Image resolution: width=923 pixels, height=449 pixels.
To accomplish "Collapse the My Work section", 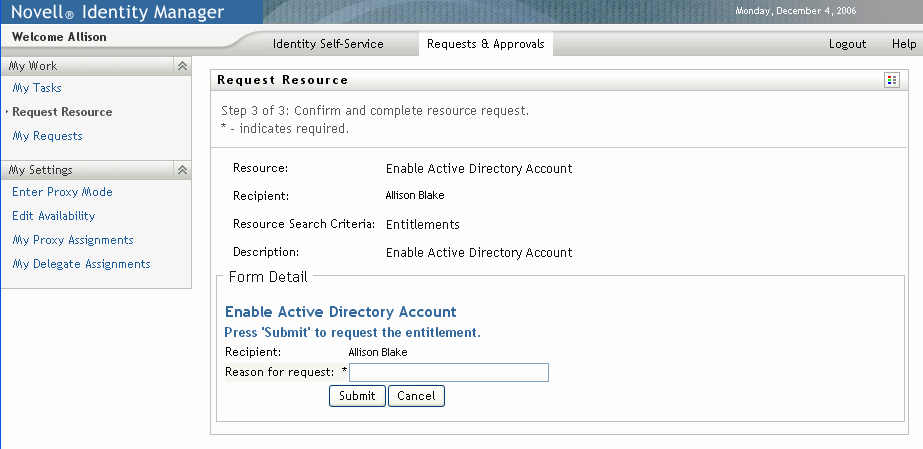I will (182, 66).
